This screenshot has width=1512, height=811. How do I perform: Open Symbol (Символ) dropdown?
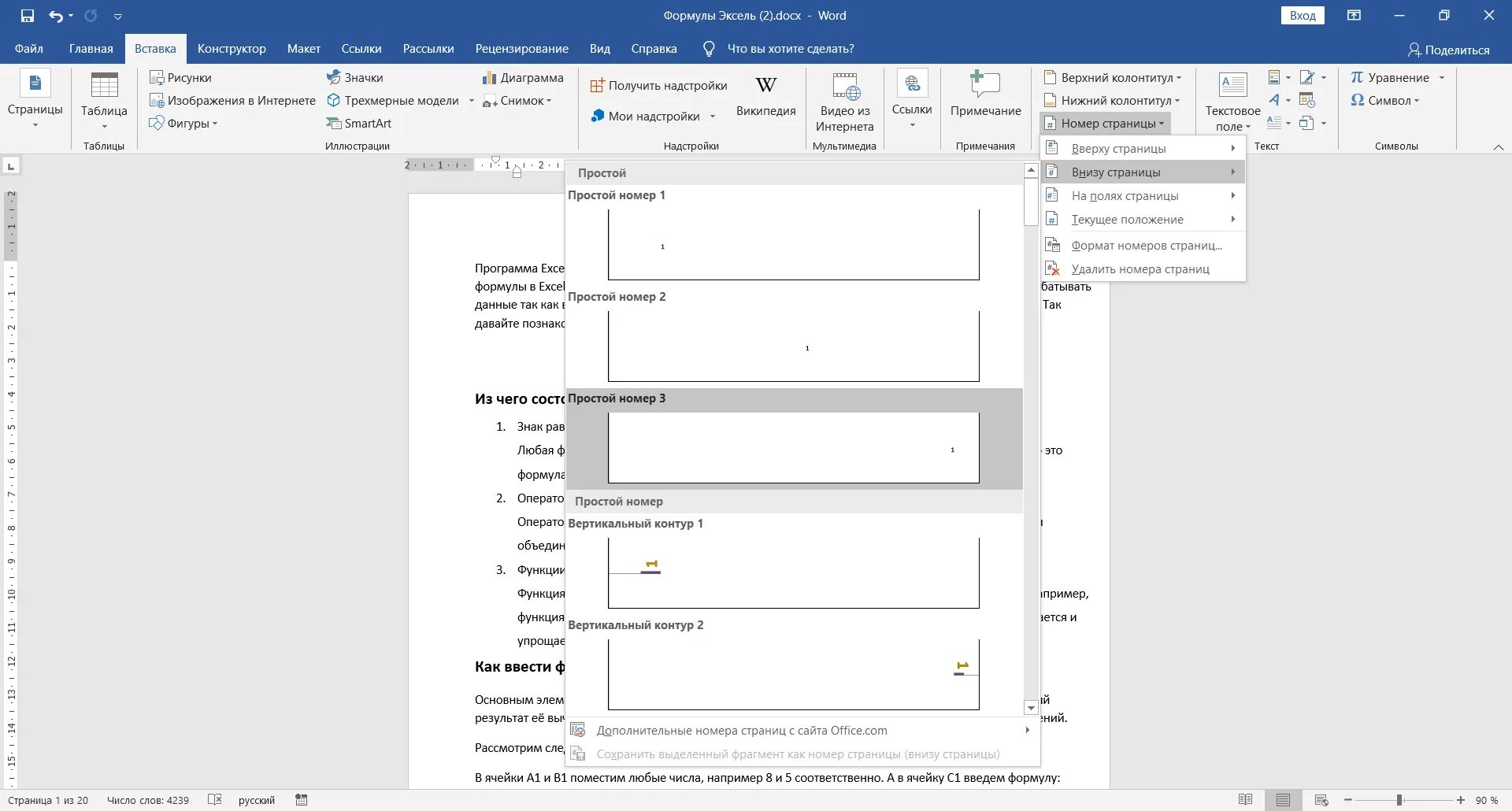[1384, 100]
